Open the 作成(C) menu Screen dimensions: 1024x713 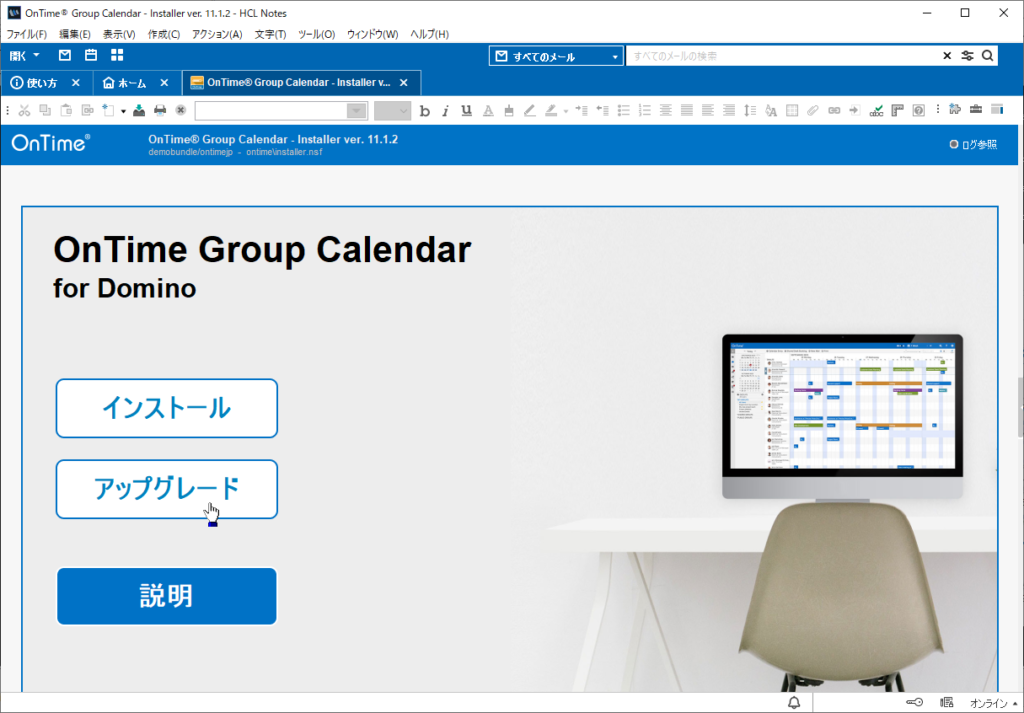[x=164, y=34]
